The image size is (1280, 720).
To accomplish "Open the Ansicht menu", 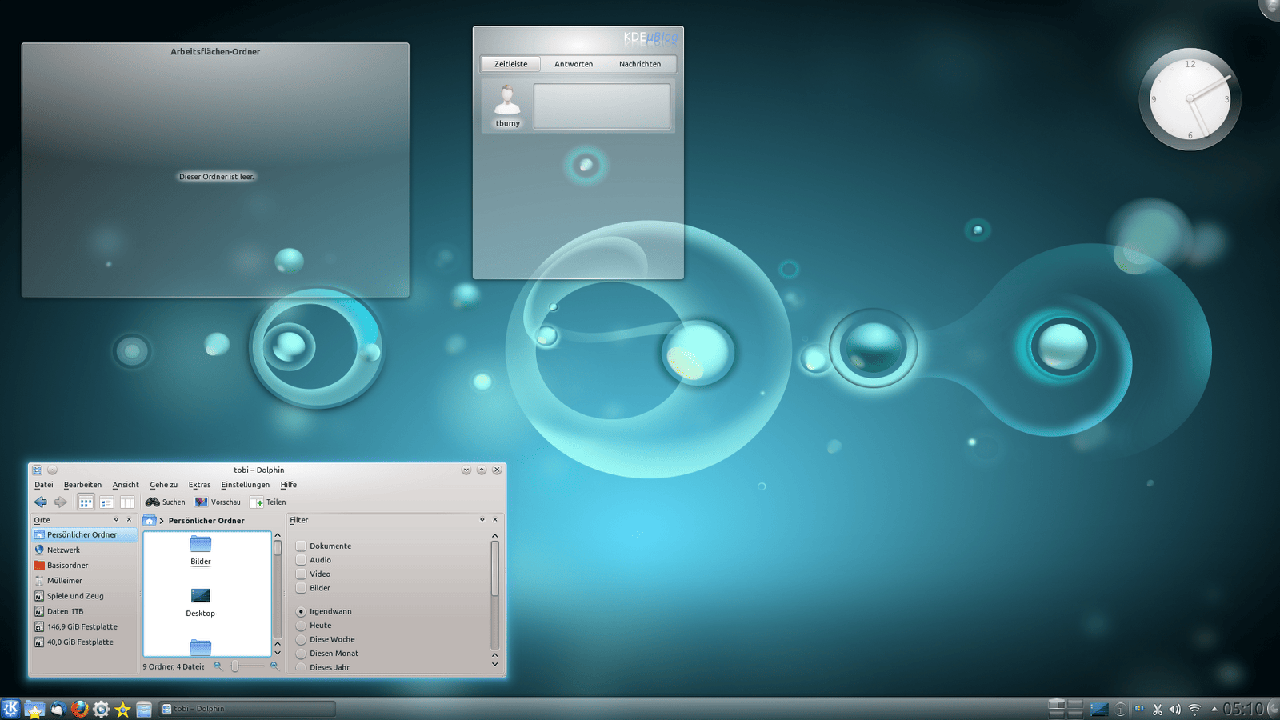I will pyautogui.click(x=125, y=485).
